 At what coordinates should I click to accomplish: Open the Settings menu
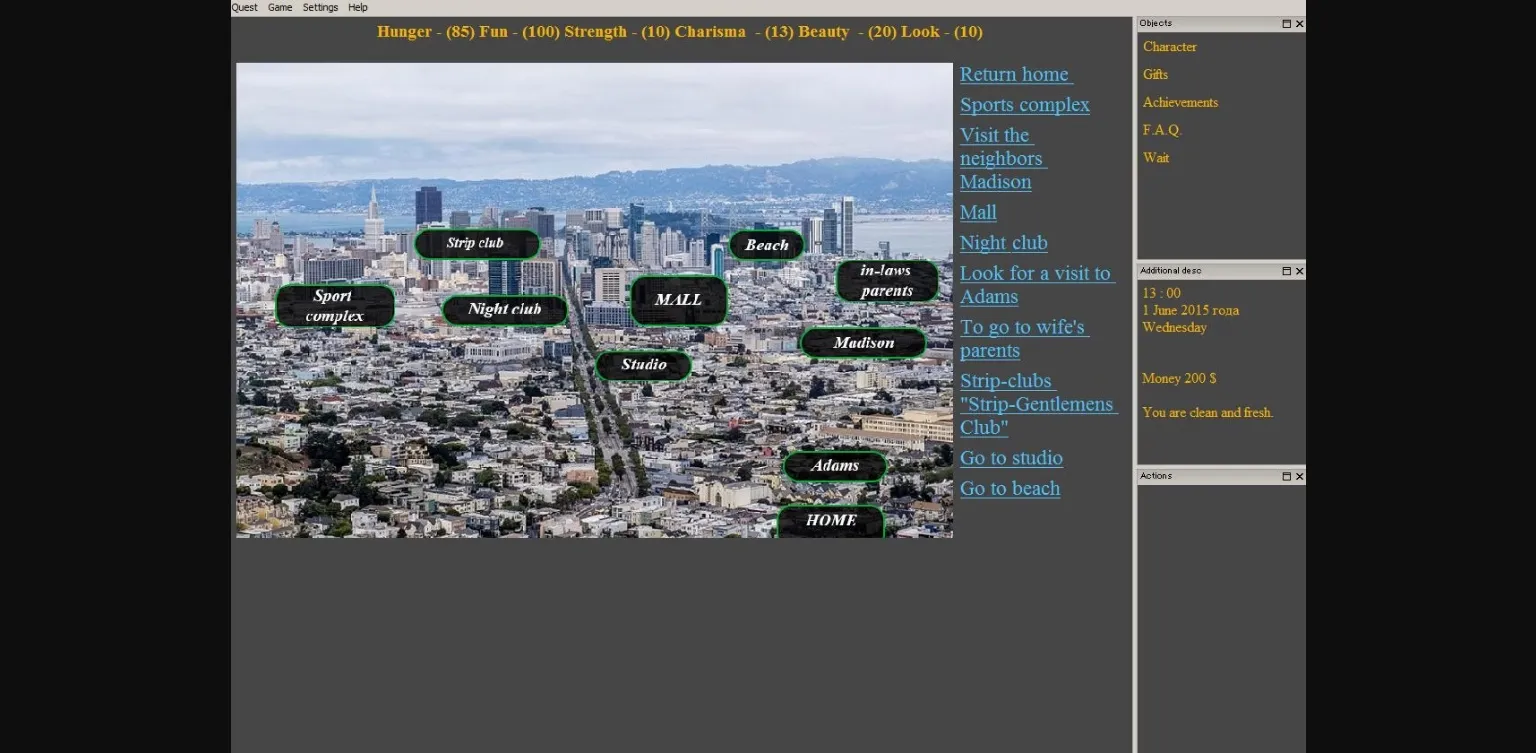coord(320,7)
